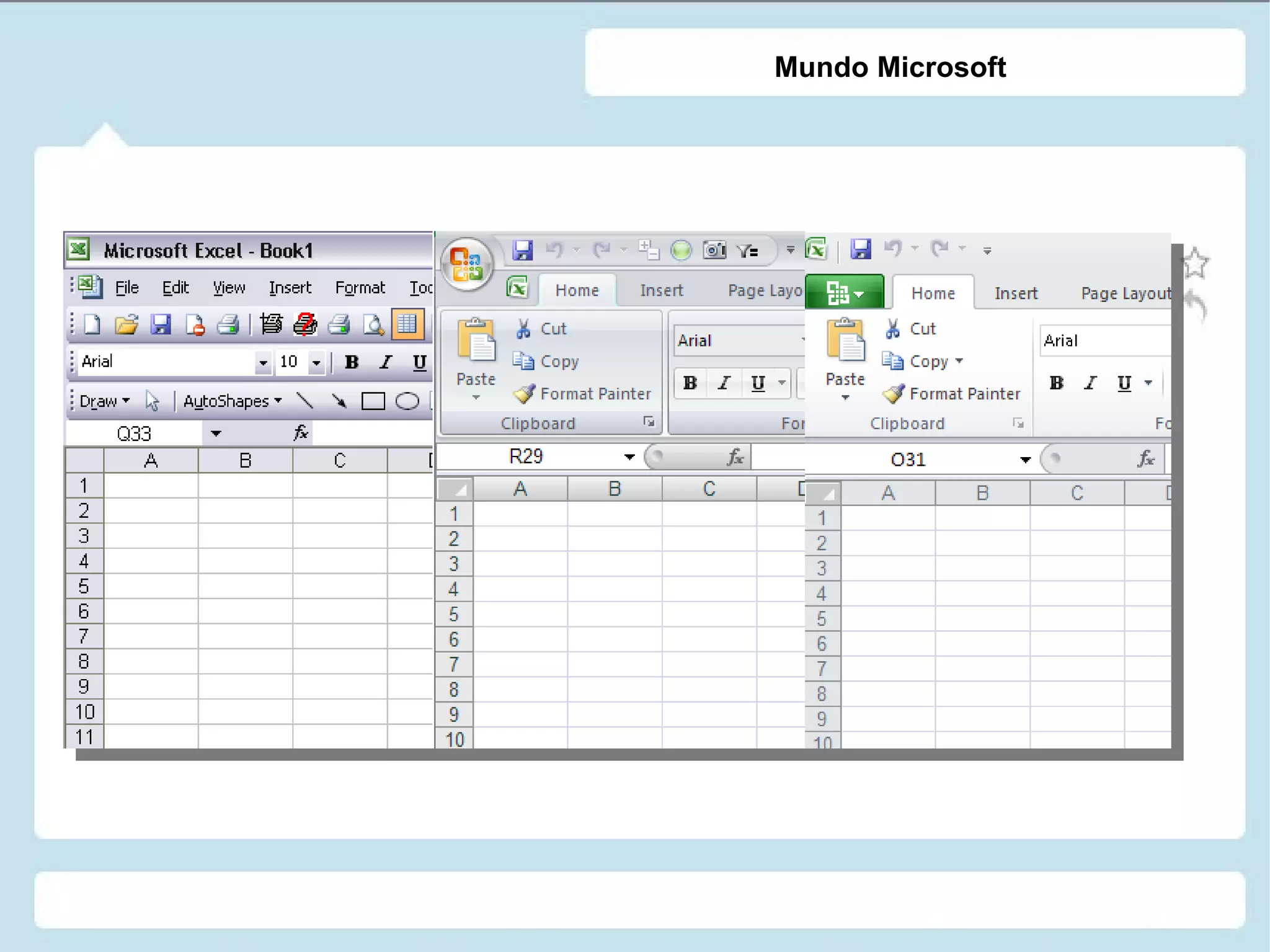This screenshot has width=1270, height=952.
Task: Select the Rectangle shape tool in Draw toolbar
Action: (x=373, y=401)
